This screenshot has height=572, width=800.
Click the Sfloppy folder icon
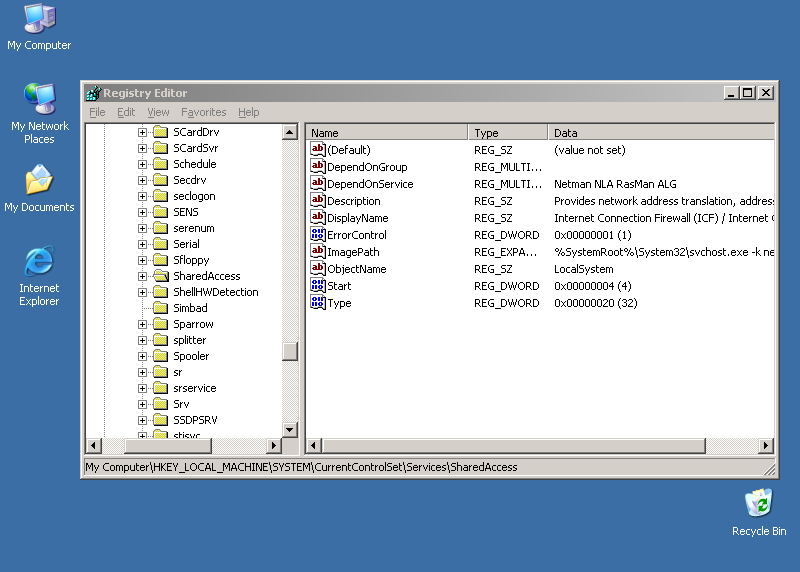[x=161, y=260]
